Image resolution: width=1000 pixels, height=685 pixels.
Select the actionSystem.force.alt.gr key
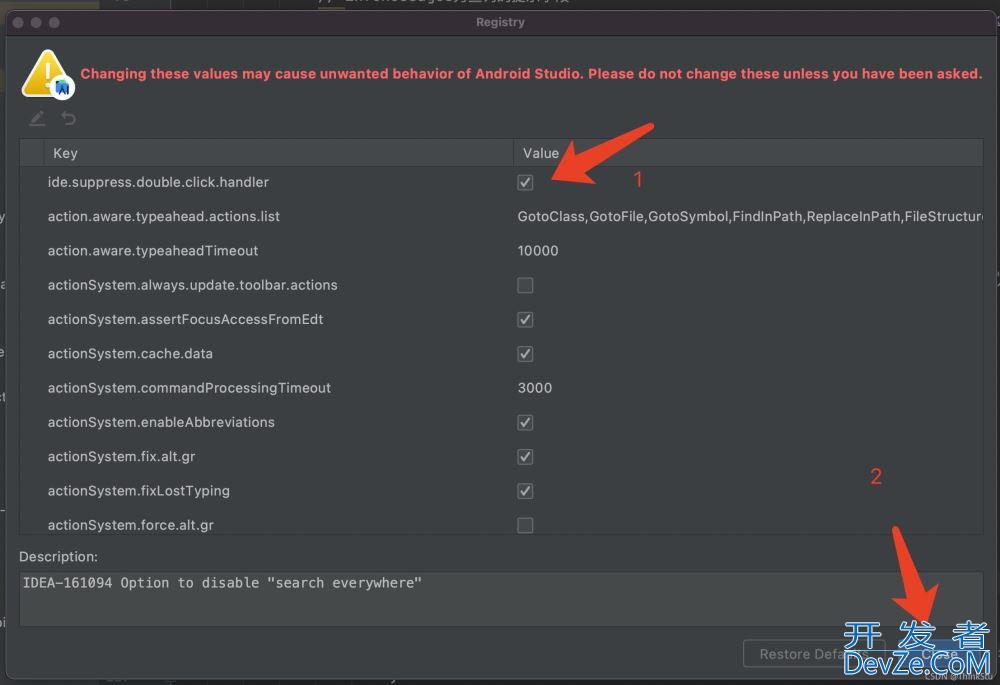130,526
